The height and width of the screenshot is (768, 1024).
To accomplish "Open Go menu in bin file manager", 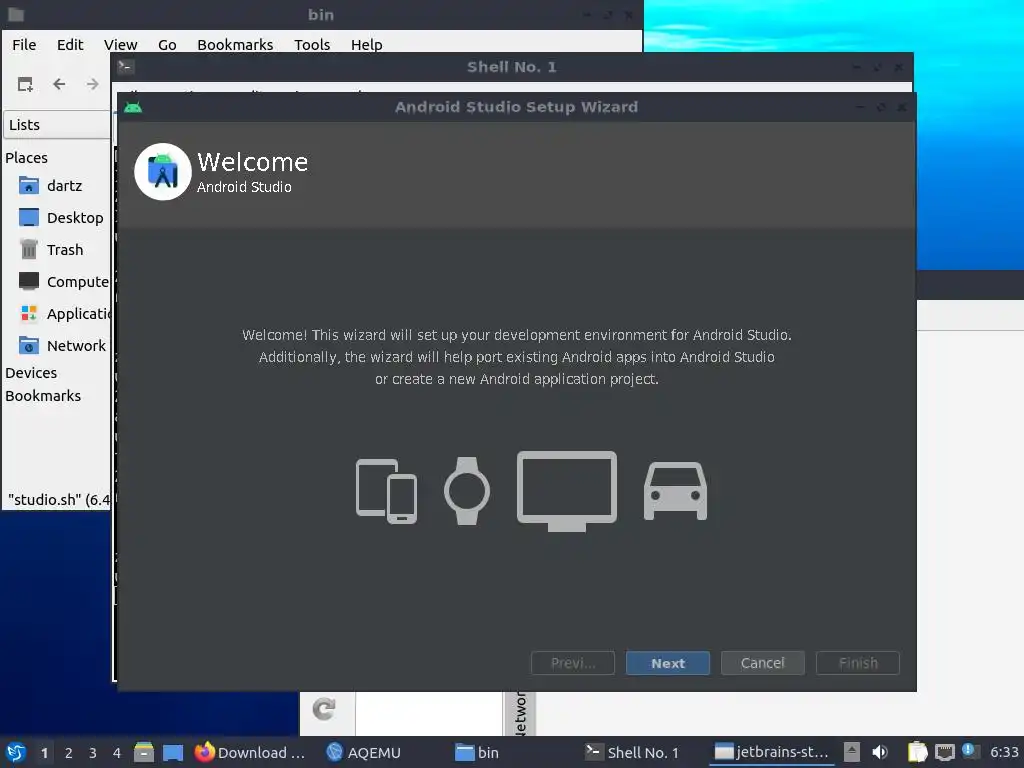I will [167, 44].
